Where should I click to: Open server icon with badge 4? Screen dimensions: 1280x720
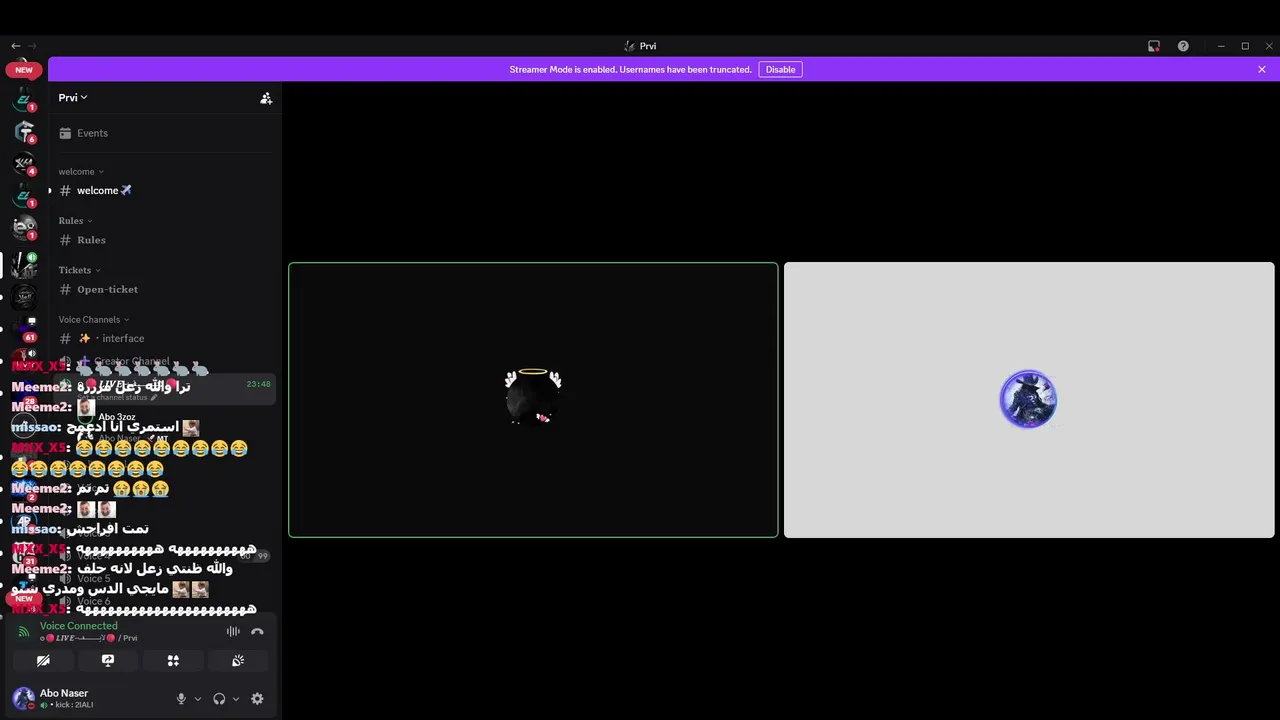tap(24, 164)
